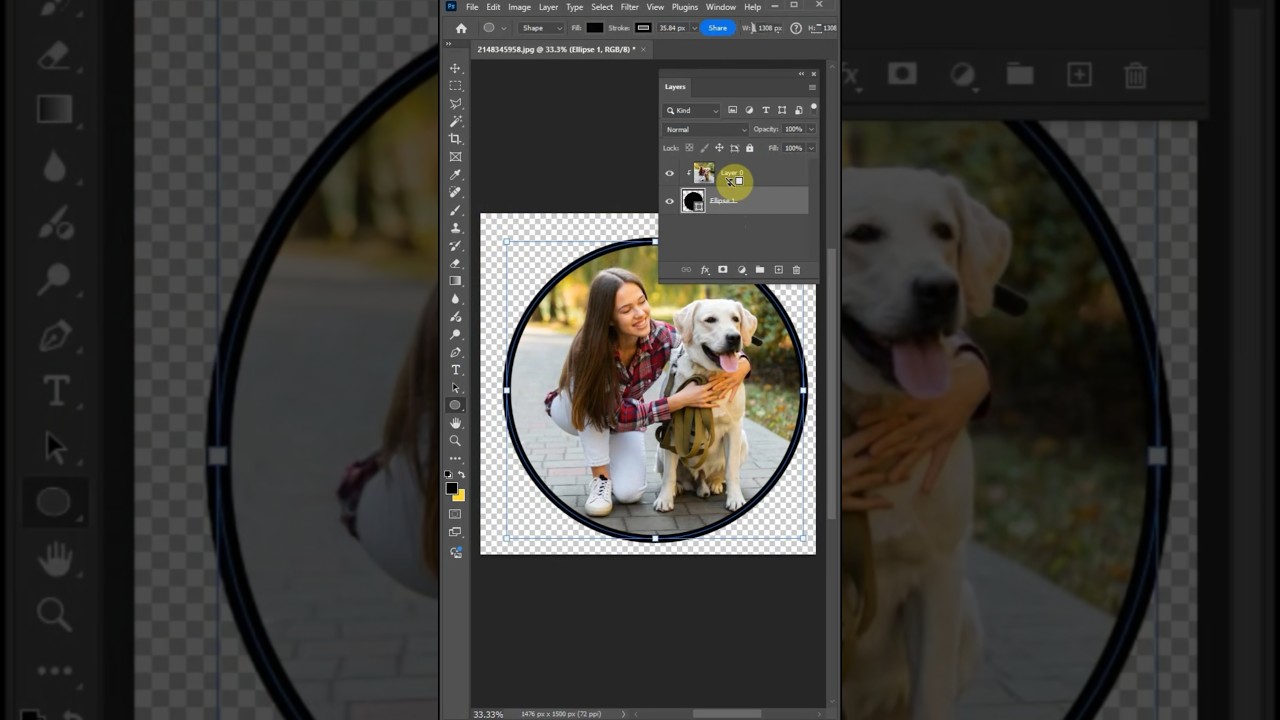Click the blue Share button
This screenshot has width=1280, height=720.
point(718,28)
